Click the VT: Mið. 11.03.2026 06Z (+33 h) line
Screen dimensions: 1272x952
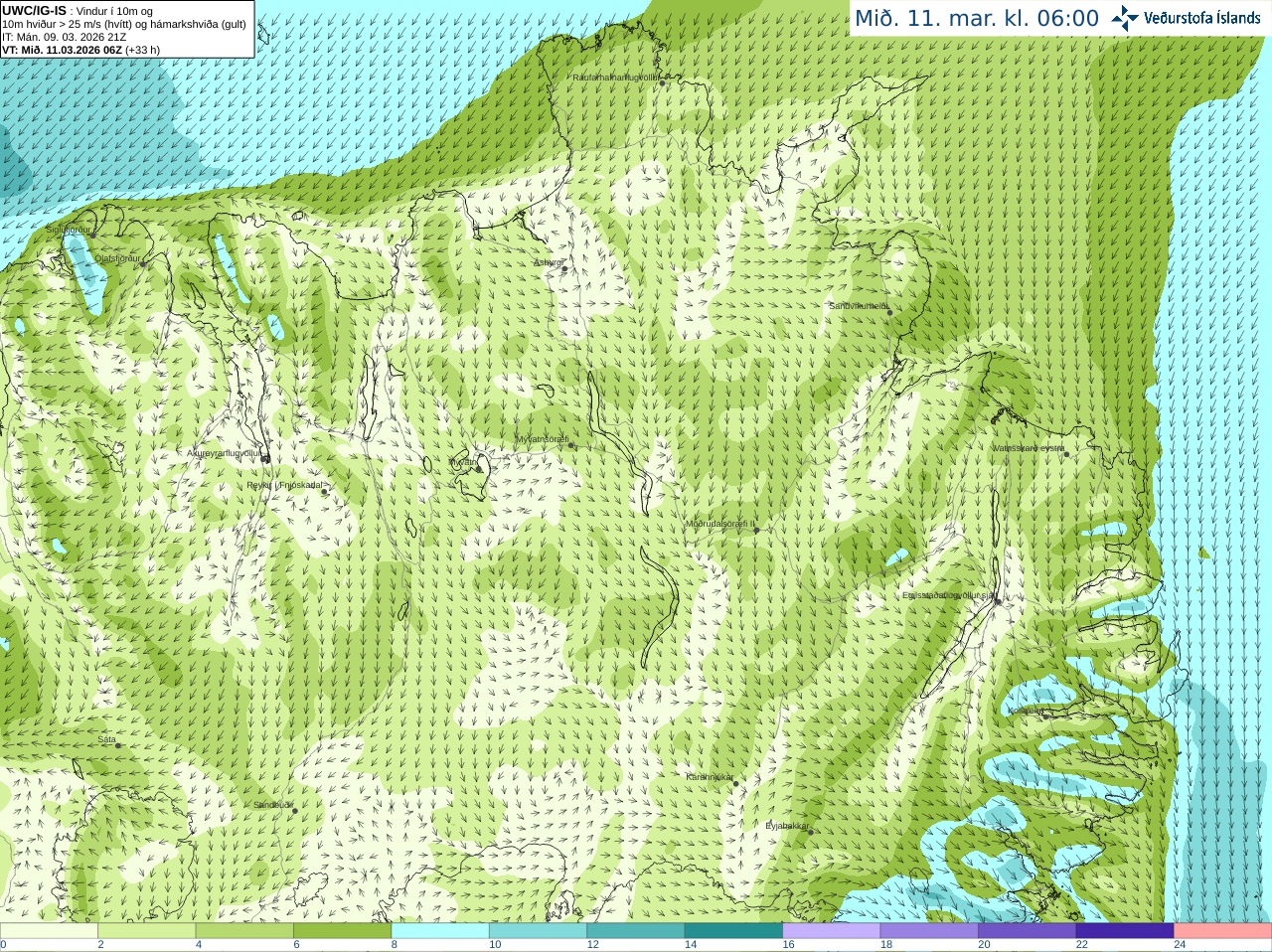80,50
